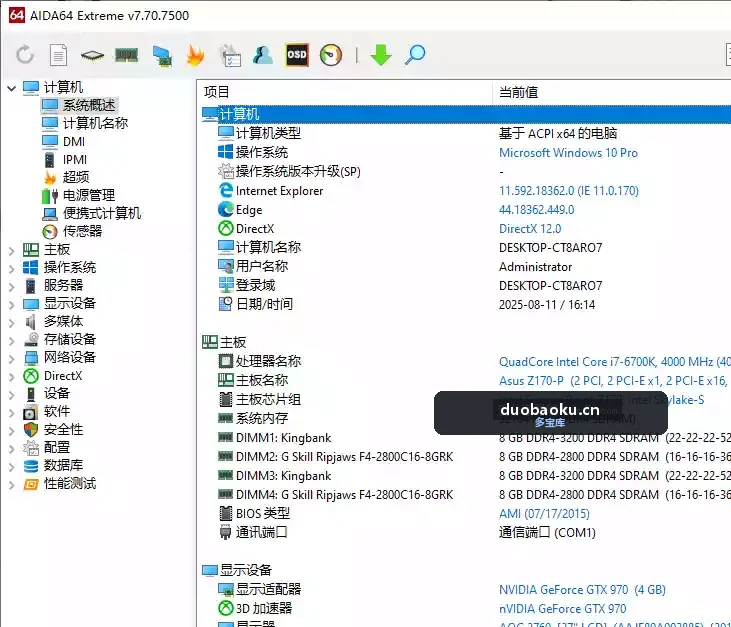
Task: Select 数据库 in the tree
Action: point(63,465)
